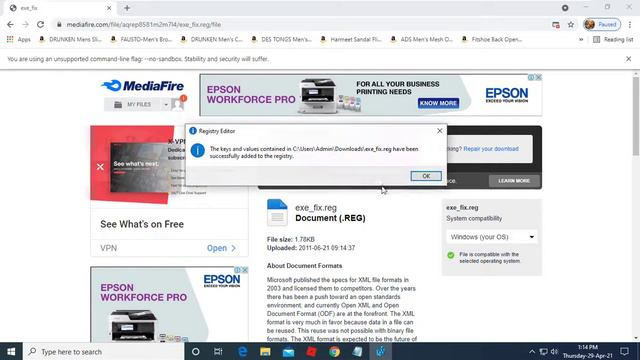Click the Repair your download link
The width and height of the screenshot is (640, 360).
[491, 149]
